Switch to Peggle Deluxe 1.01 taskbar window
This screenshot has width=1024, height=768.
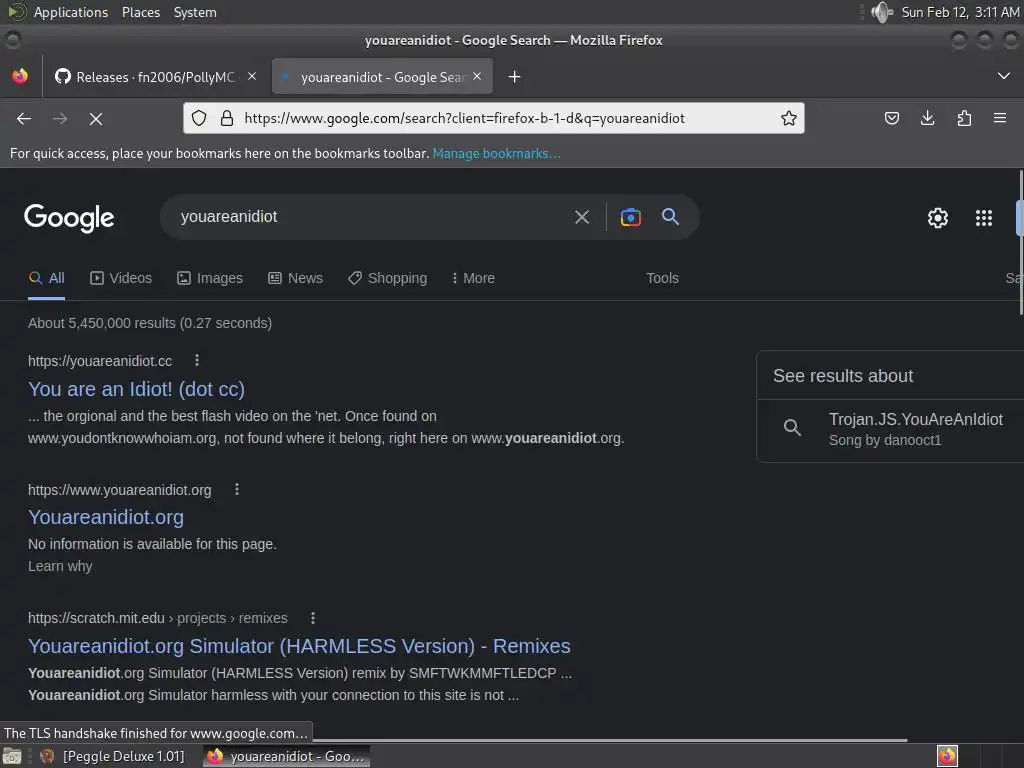[x=112, y=756]
